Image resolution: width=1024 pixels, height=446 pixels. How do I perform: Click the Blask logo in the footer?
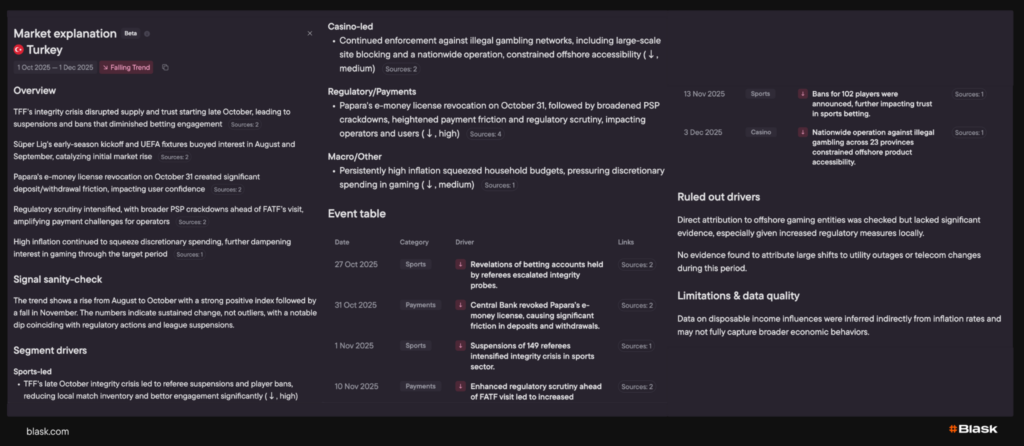973,430
